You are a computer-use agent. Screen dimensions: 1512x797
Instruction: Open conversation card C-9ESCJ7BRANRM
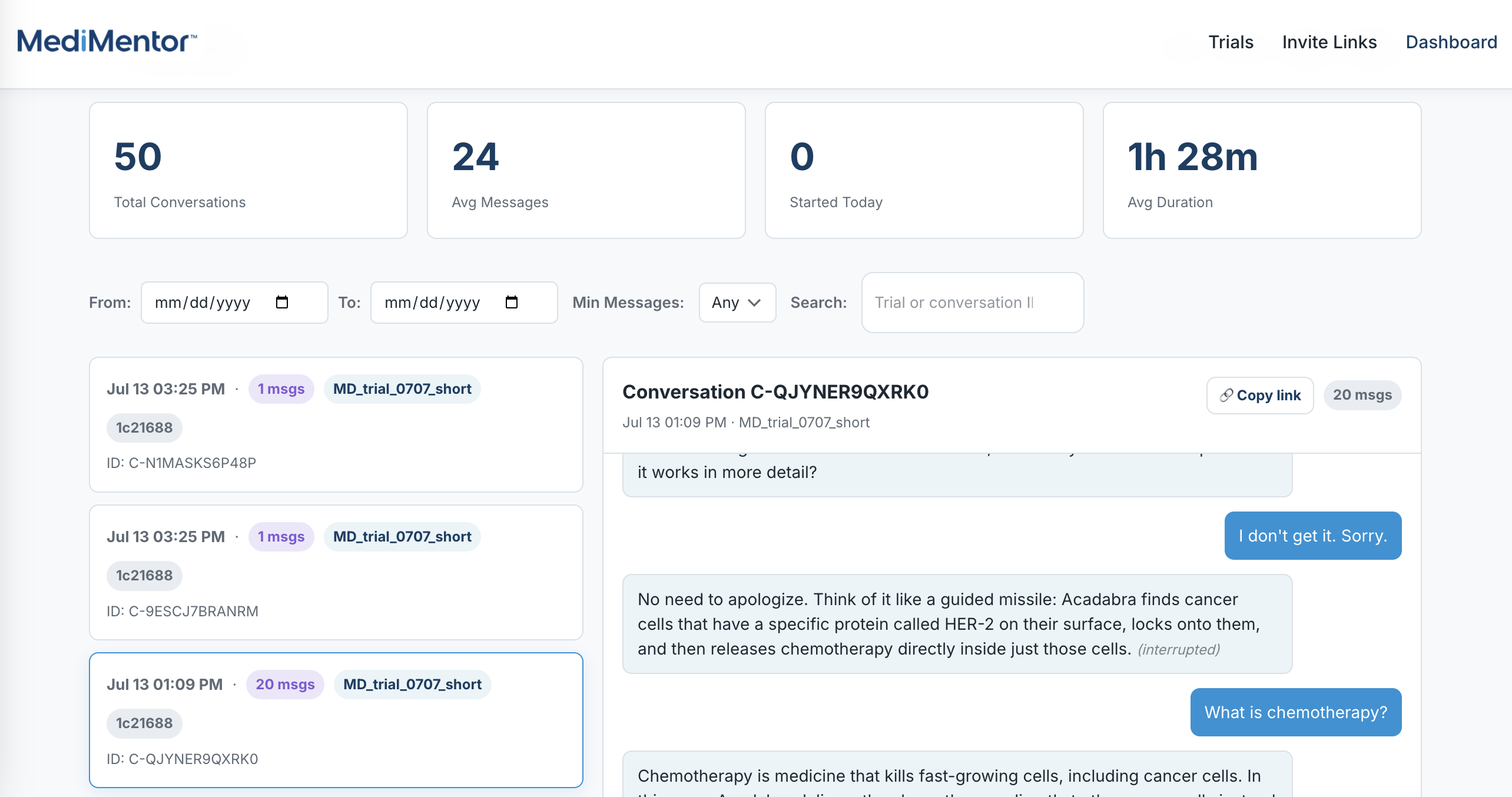(x=336, y=572)
